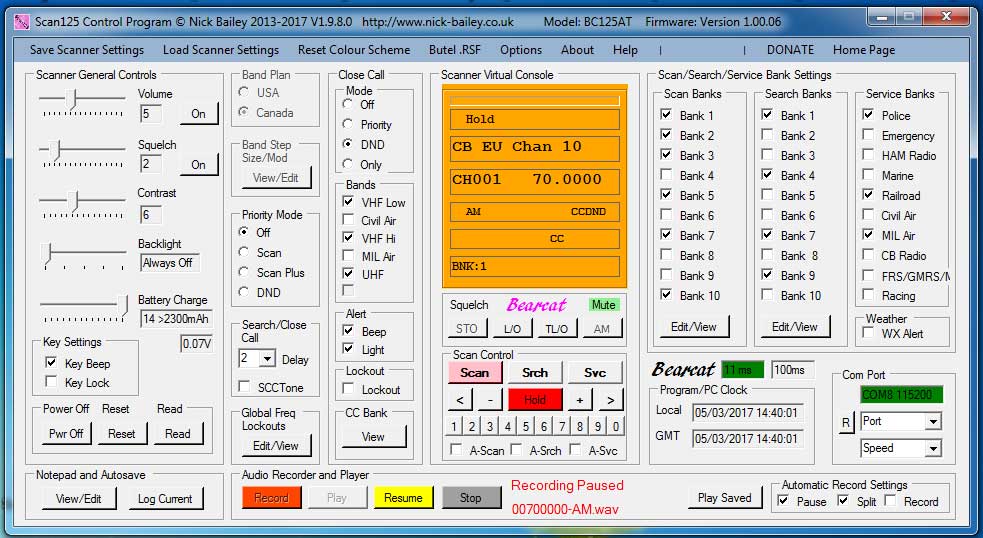983x538 pixels.
Task: Enable the Civil Air band in Close Call Bands
Action: (x=348, y=219)
